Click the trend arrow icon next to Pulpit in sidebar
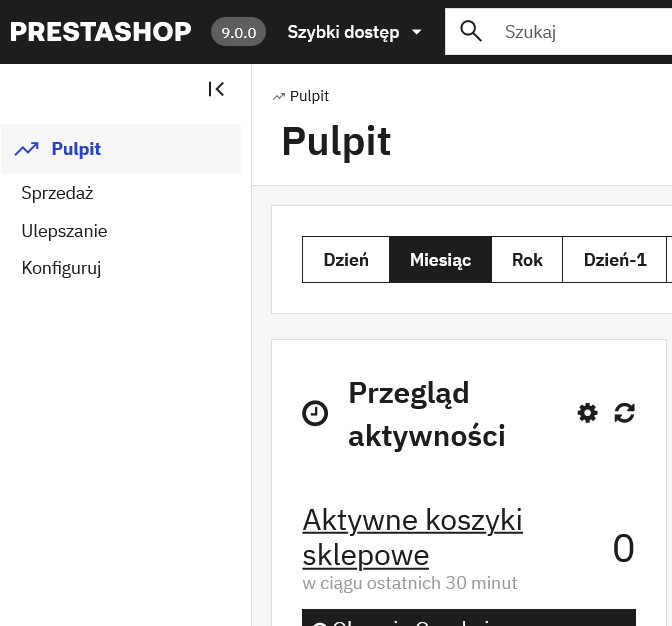The width and height of the screenshot is (672, 626). (27, 149)
